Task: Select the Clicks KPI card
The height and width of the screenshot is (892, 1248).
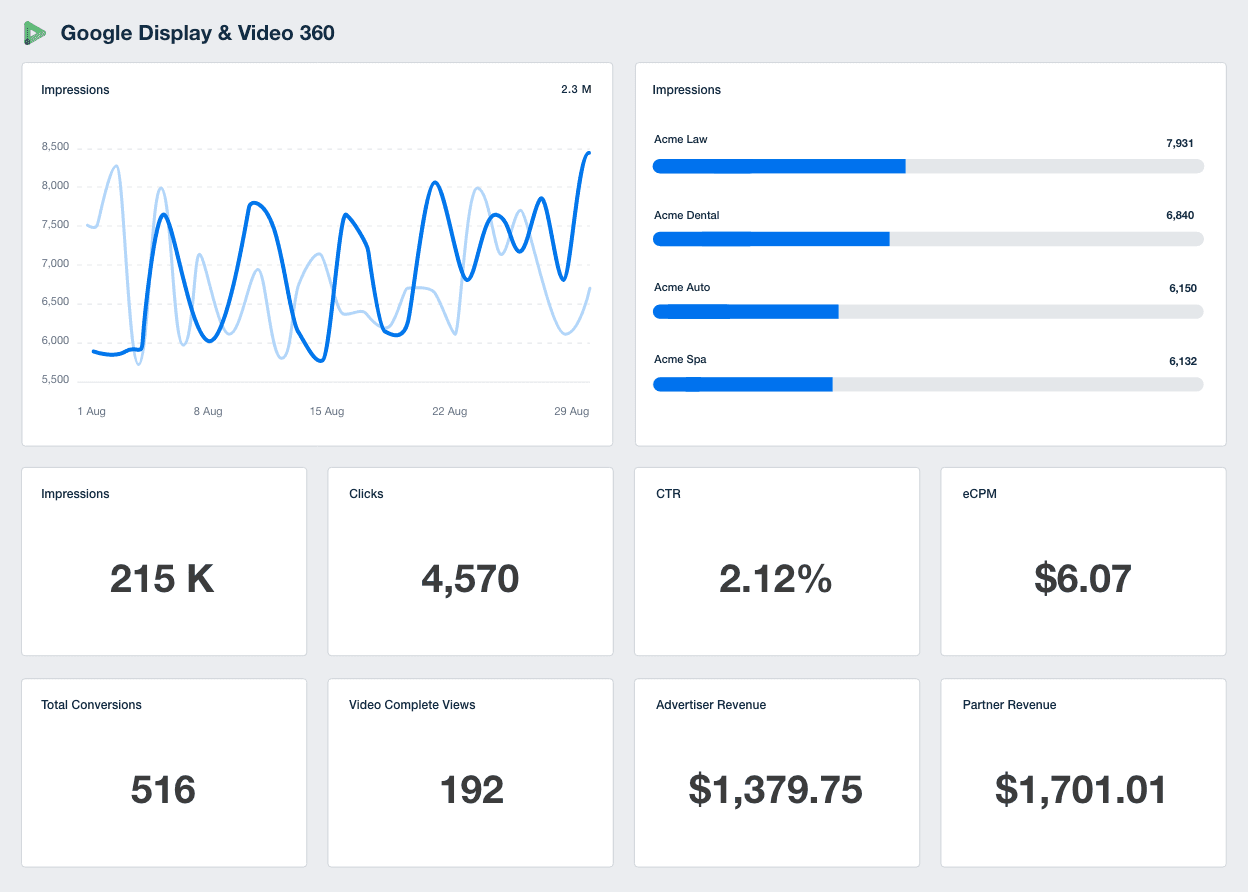Action: click(470, 561)
